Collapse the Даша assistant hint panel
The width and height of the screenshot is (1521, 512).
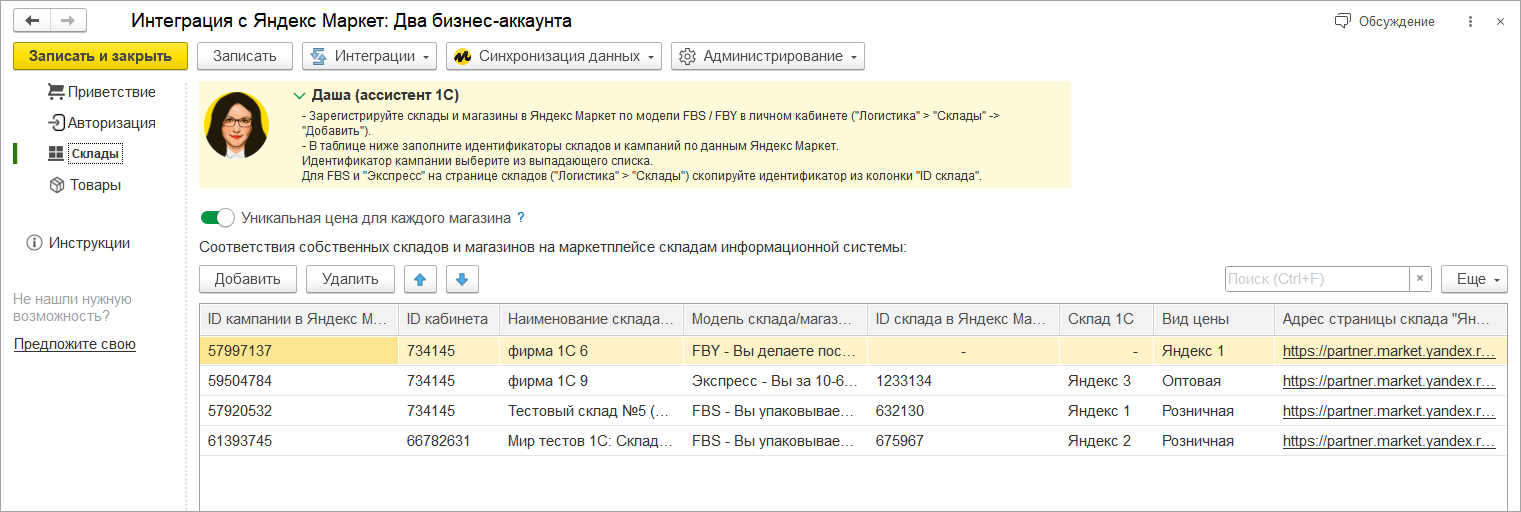pos(298,95)
